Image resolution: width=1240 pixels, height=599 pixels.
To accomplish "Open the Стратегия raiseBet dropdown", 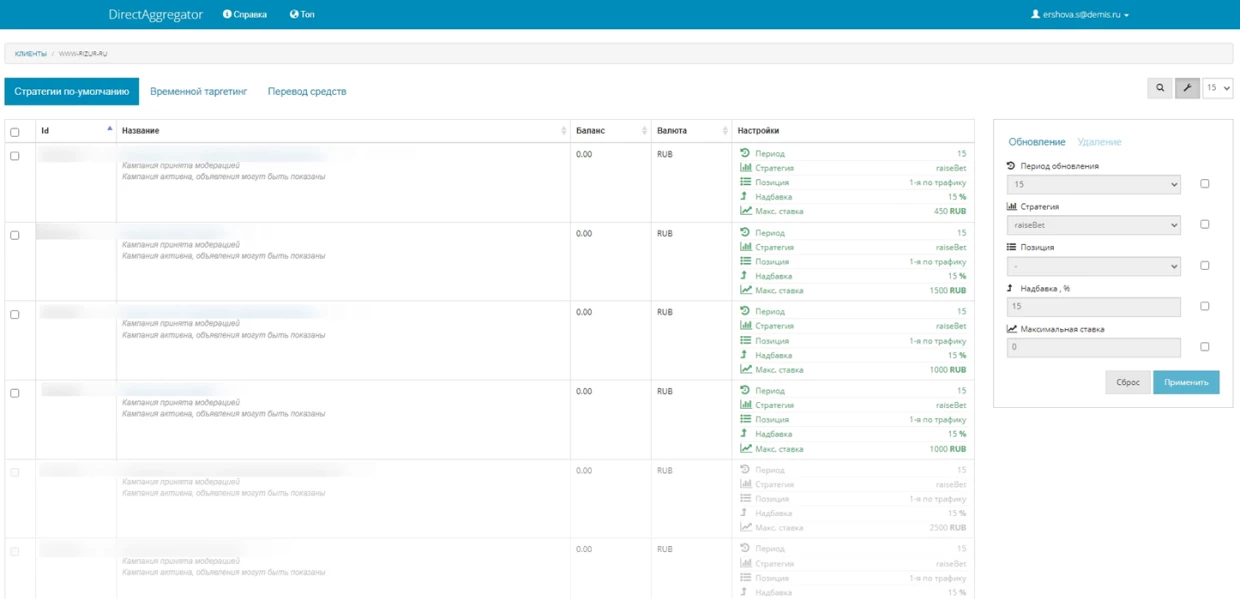I will pos(1093,225).
